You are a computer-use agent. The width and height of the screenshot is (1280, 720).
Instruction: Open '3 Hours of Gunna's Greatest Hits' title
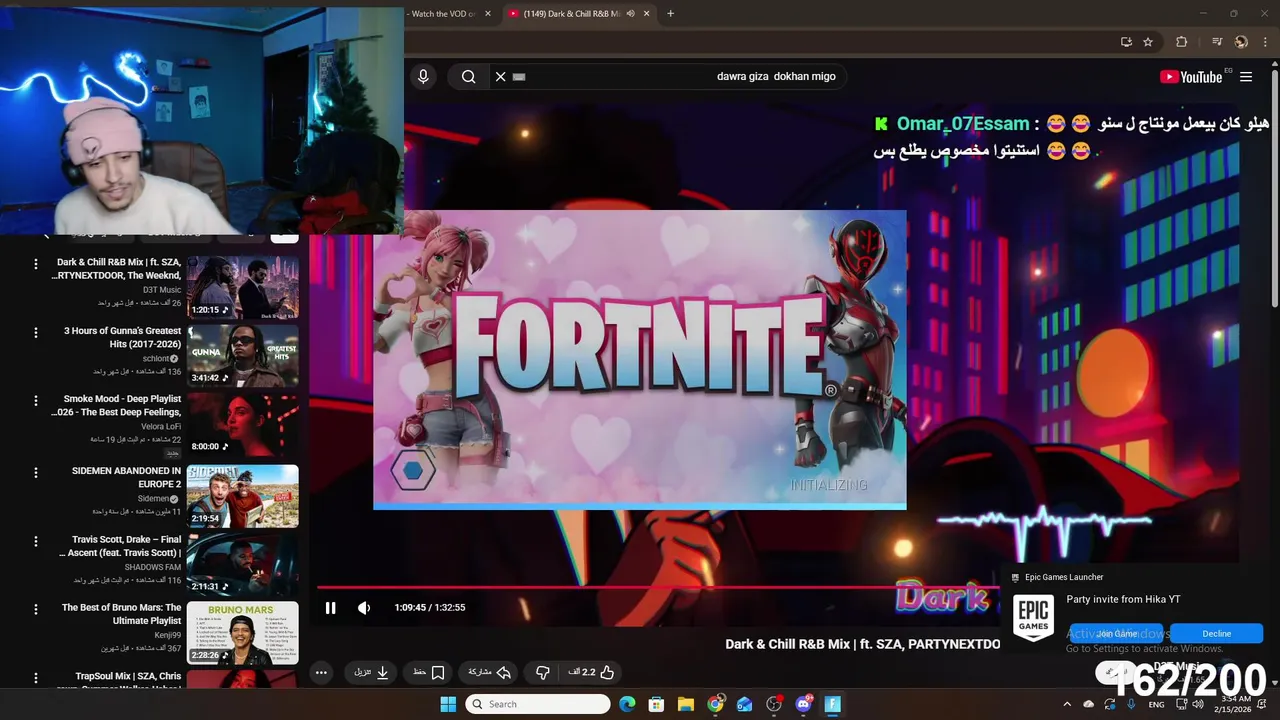[122, 337]
